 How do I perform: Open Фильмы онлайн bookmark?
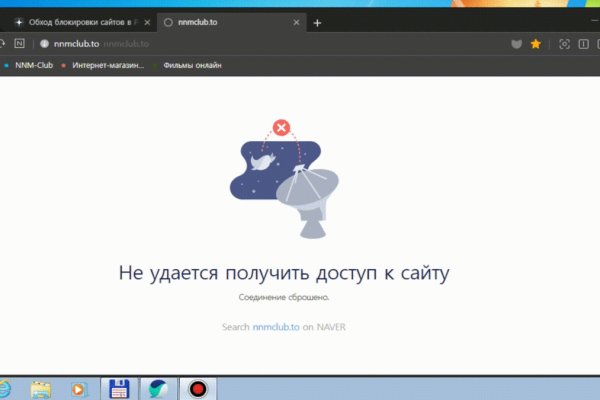click(192, 66)
